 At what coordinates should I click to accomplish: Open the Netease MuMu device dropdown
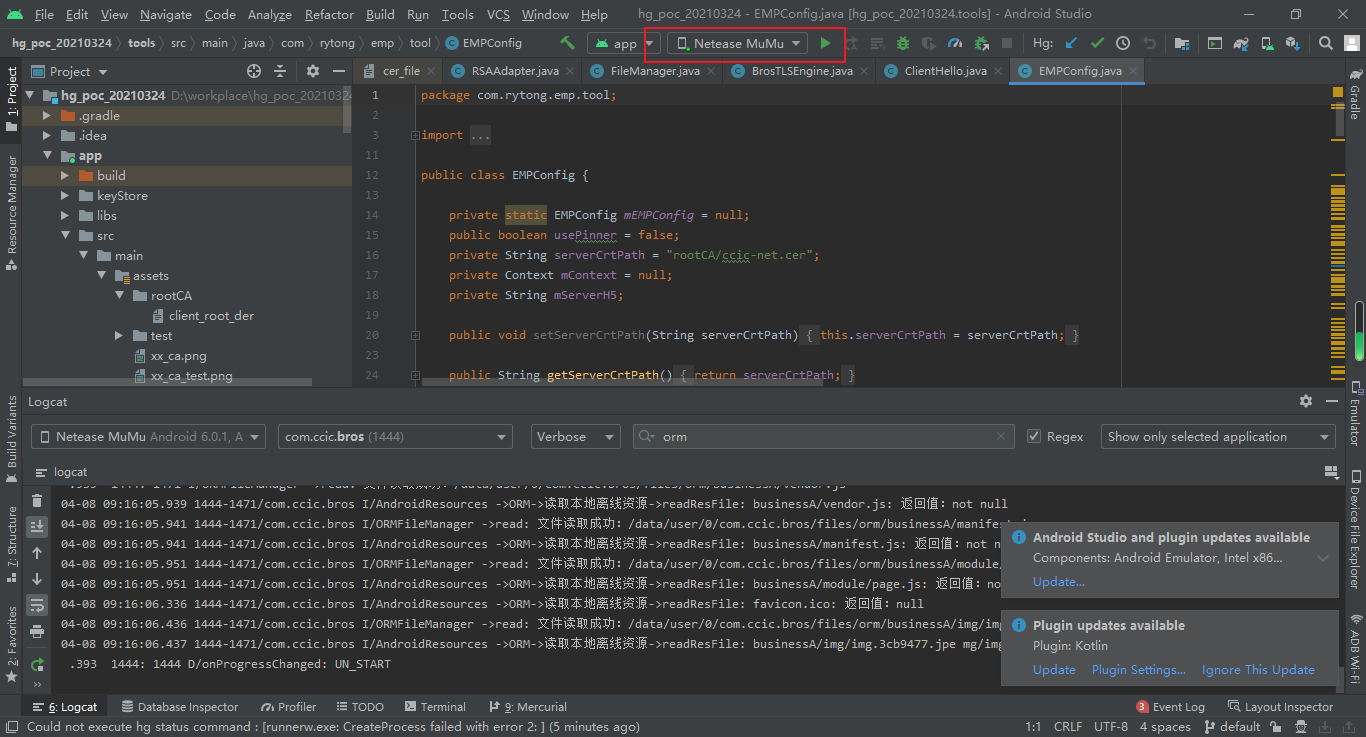(x=739, y=43)
